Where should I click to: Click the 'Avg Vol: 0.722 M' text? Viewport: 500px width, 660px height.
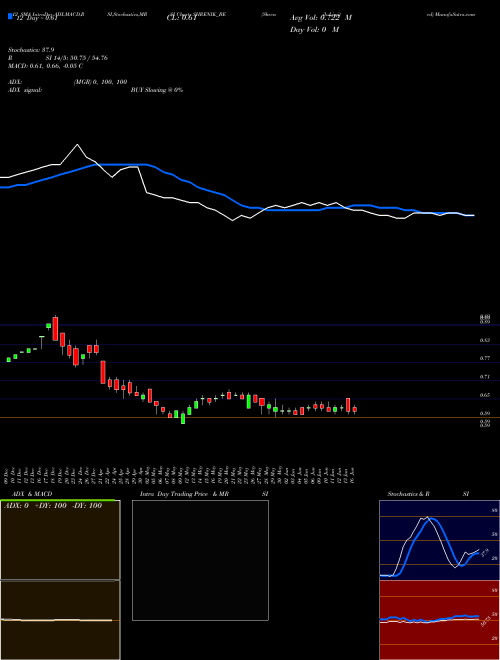321,18
